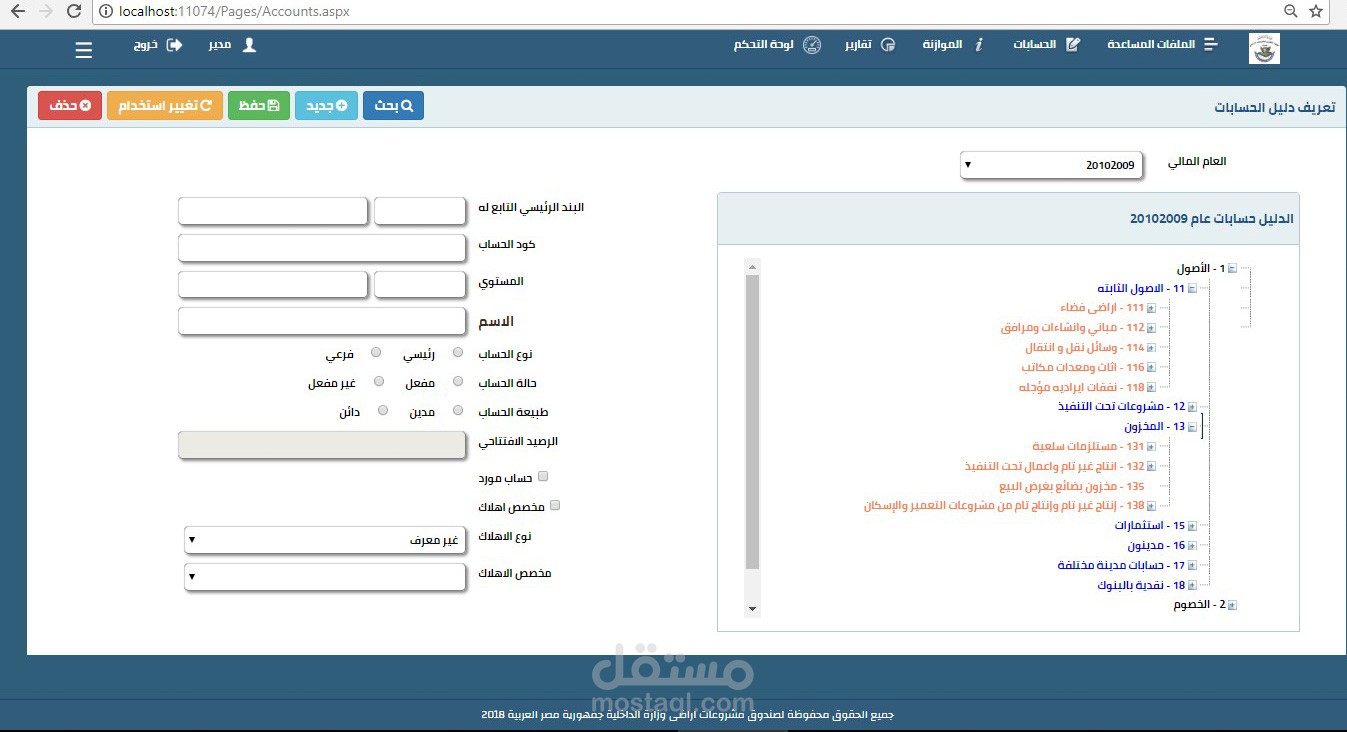Image resolution: width=1347 pixels, height=732 pixels.
Task: Expand 112 - مبانى وانشاءات ومرافق node
Action: pyautogui.click(x=1151, y=328)
